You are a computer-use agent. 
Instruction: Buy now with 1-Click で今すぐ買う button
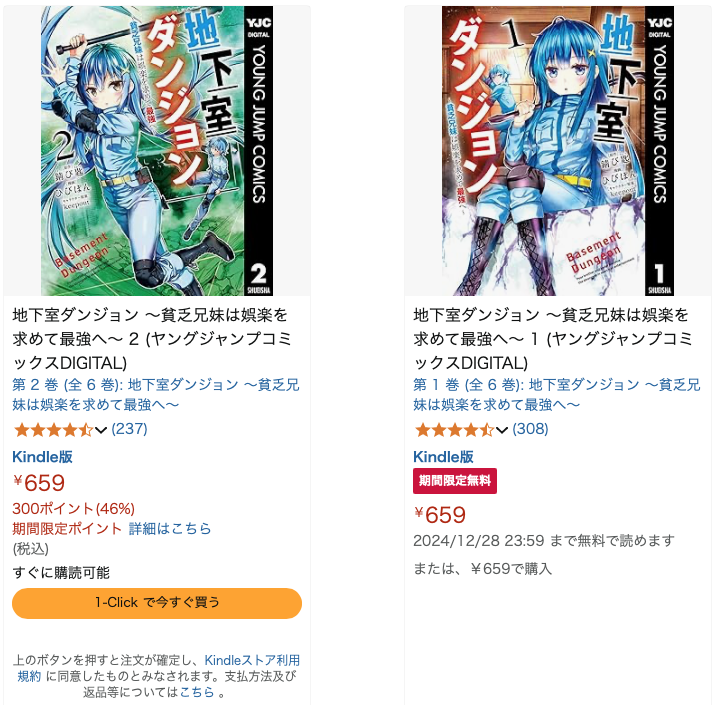(x=157, y=603)
